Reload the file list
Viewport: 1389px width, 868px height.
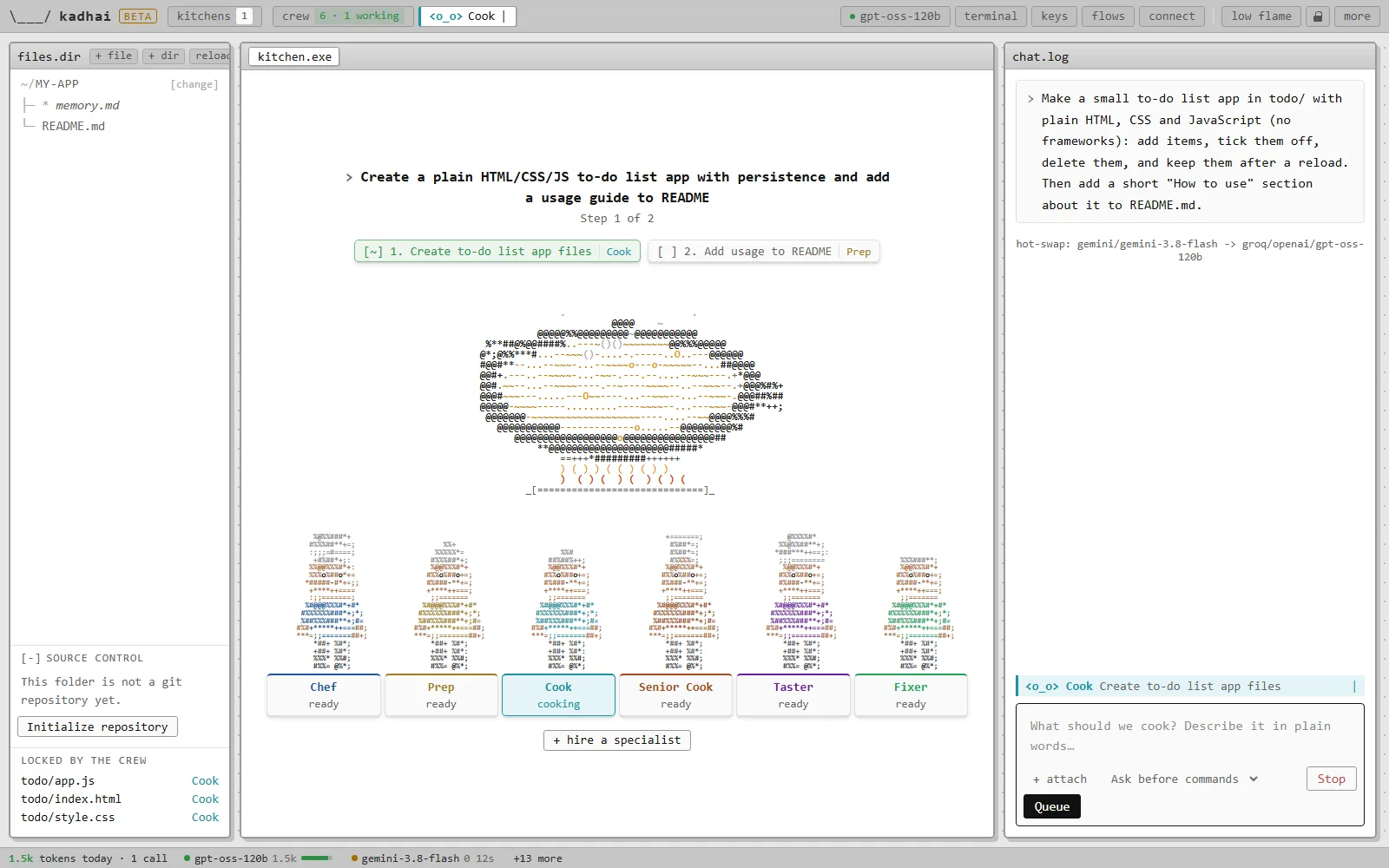click(x=211, y=56)
